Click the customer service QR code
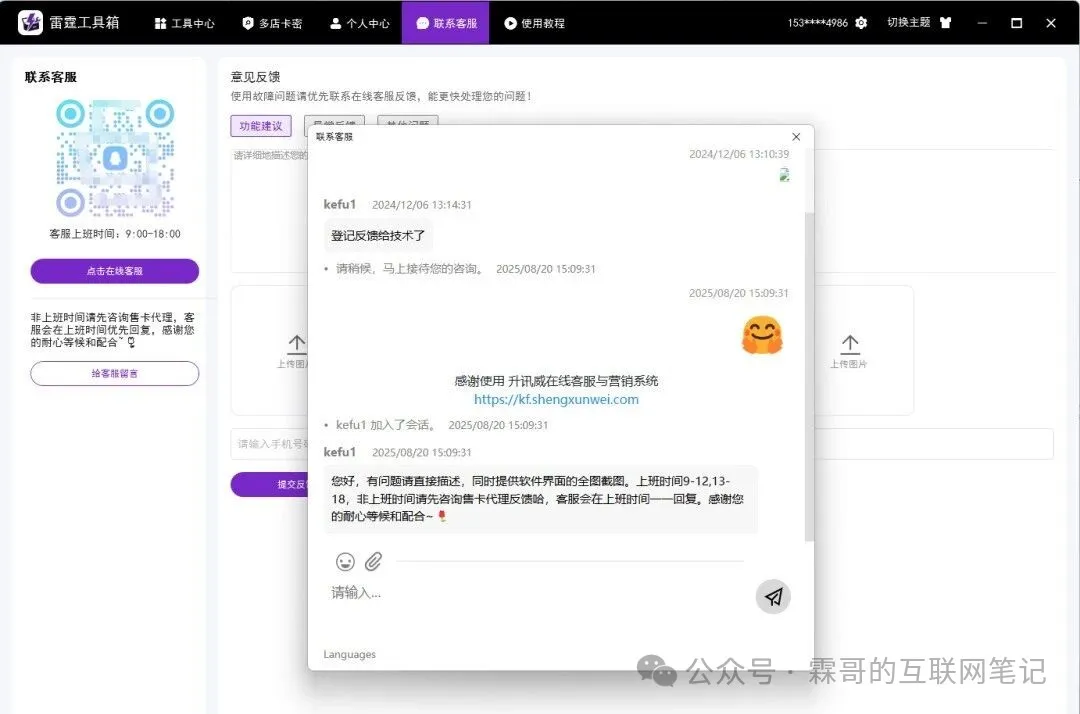1080x714 pixels. (114, 158)
